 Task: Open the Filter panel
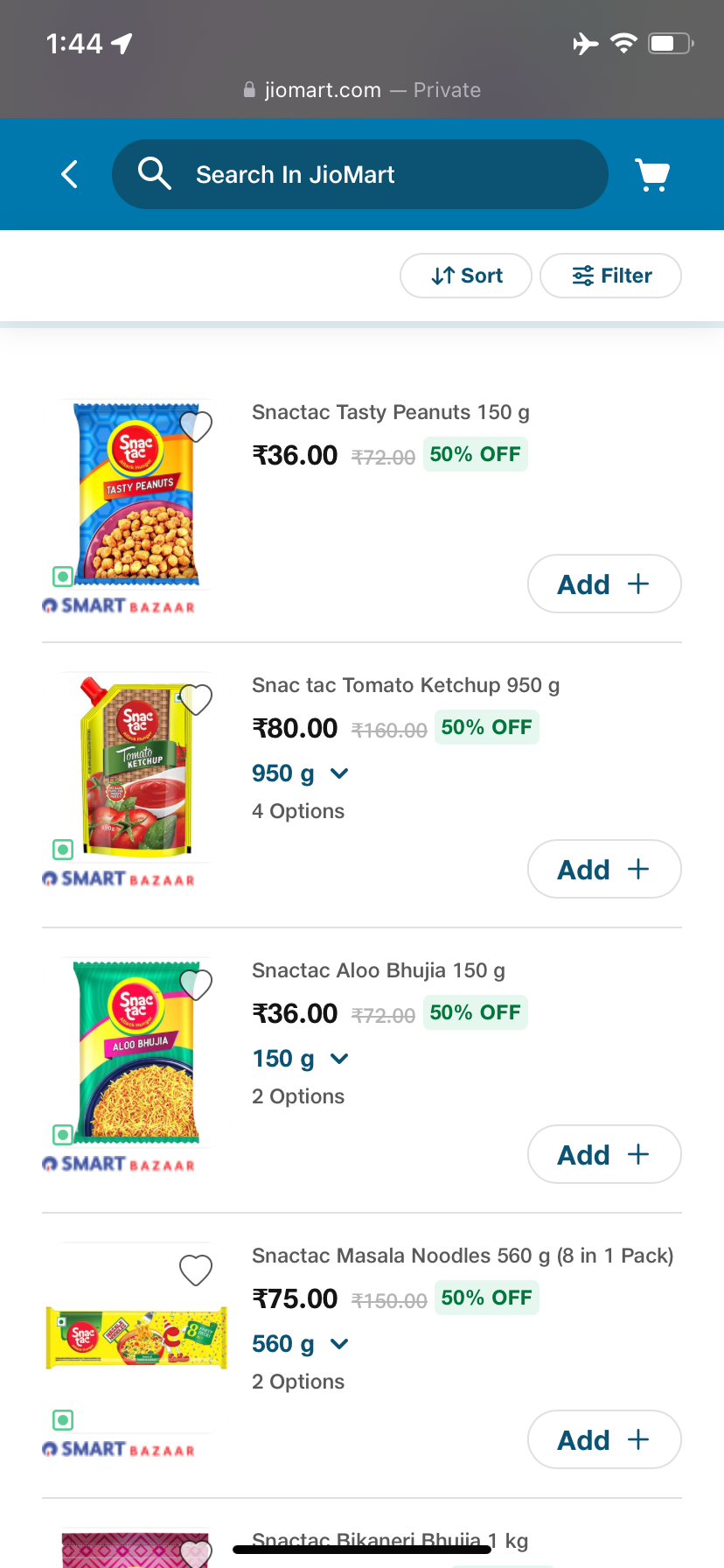tap(611, 276)
